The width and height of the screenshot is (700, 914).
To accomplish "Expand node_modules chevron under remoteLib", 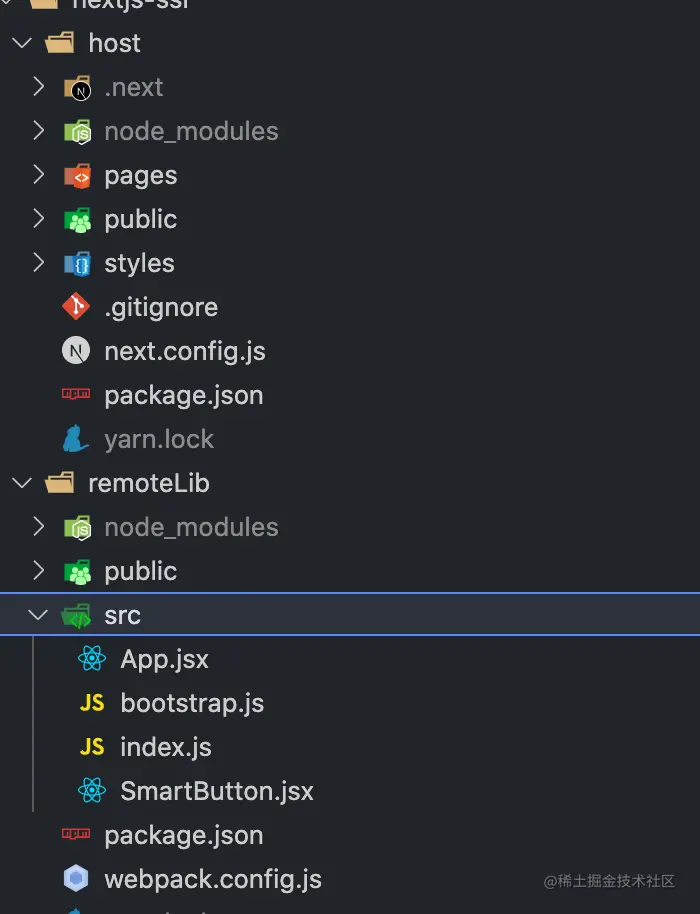I will 38,526.
